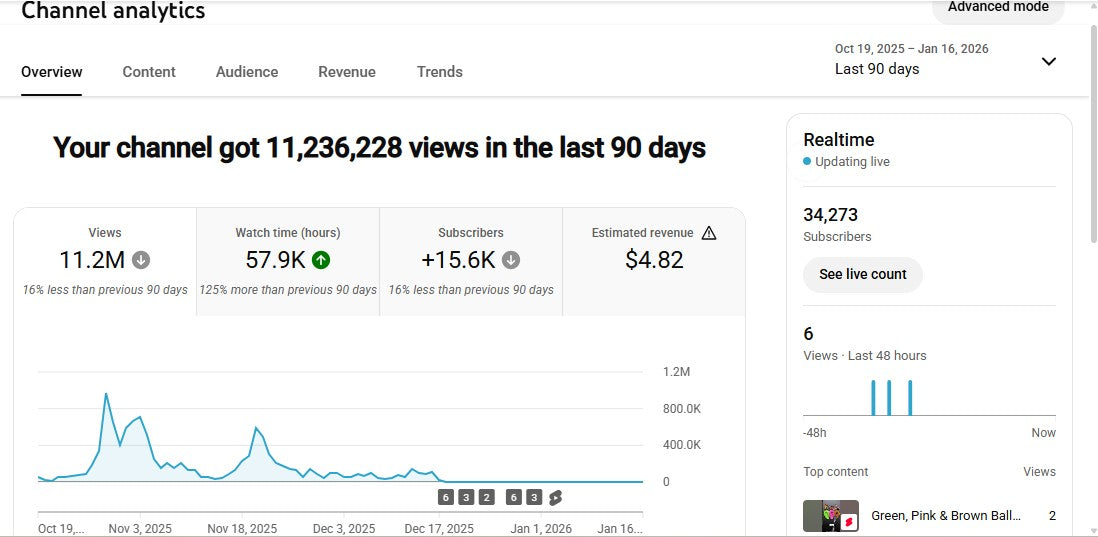Click the "2" published videos marker on timeline
The height and width of the screenshot is (537, 1098).
point(487,497)
